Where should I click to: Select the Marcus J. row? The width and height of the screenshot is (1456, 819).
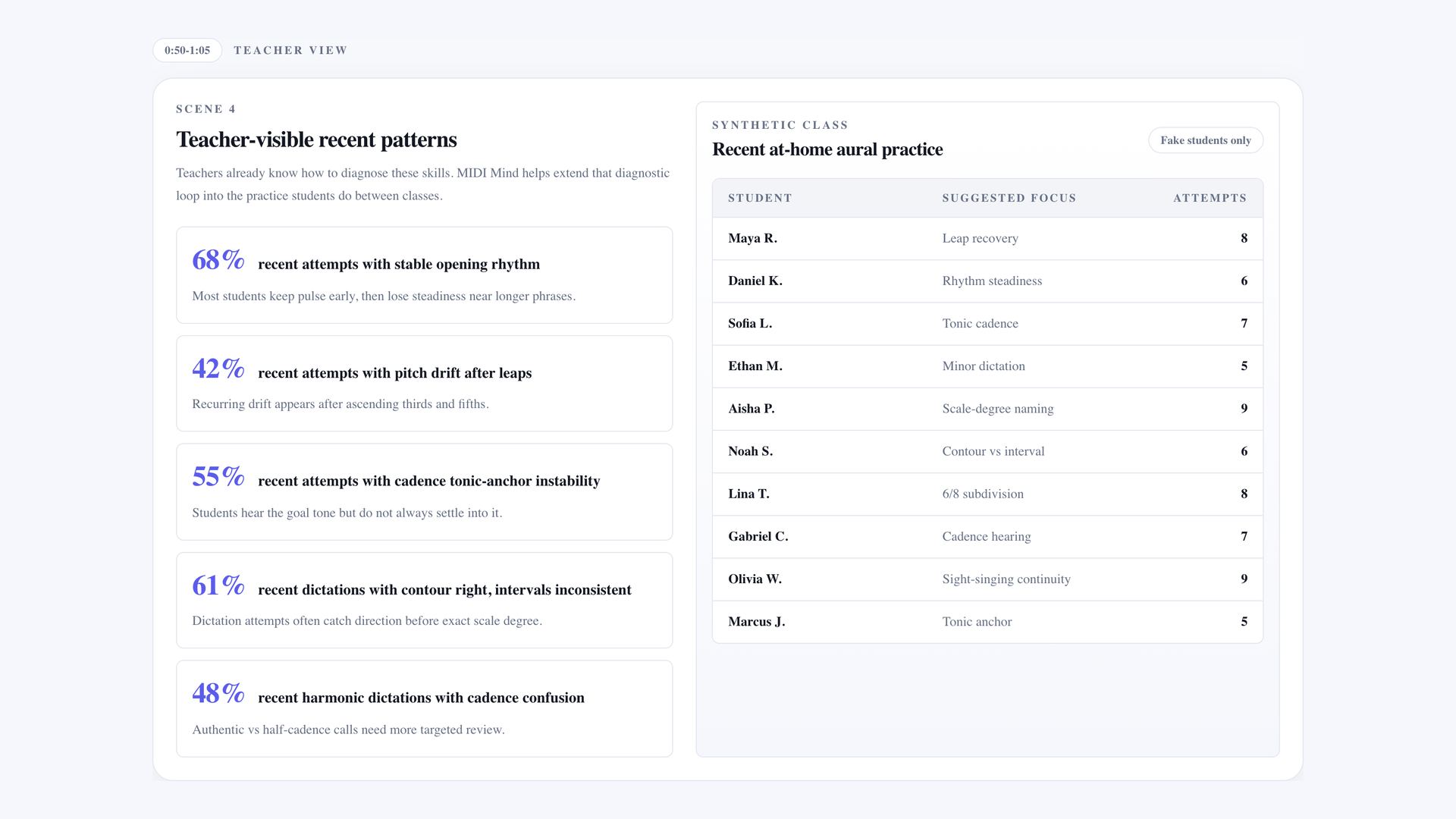pyautogui.click(x=987, y=621)
